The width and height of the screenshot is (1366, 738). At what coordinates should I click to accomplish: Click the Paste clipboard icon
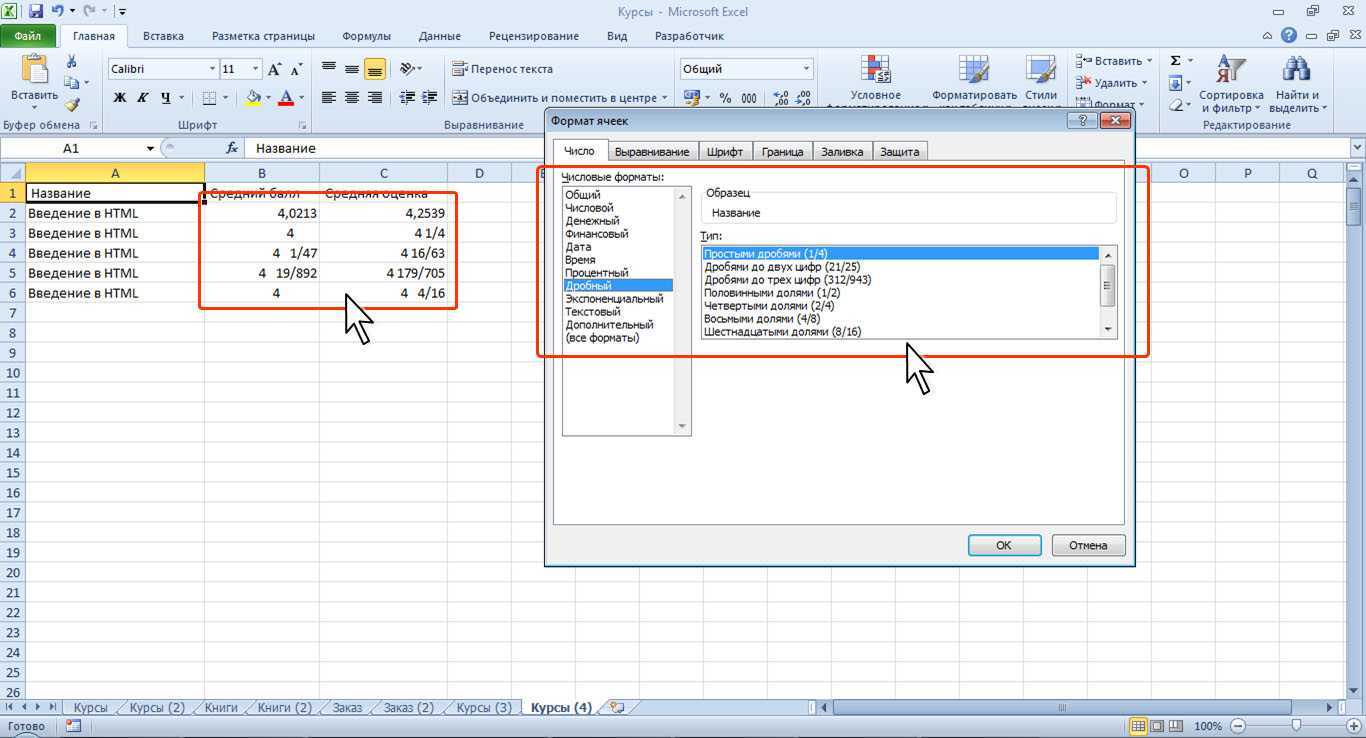pos(34,68)
